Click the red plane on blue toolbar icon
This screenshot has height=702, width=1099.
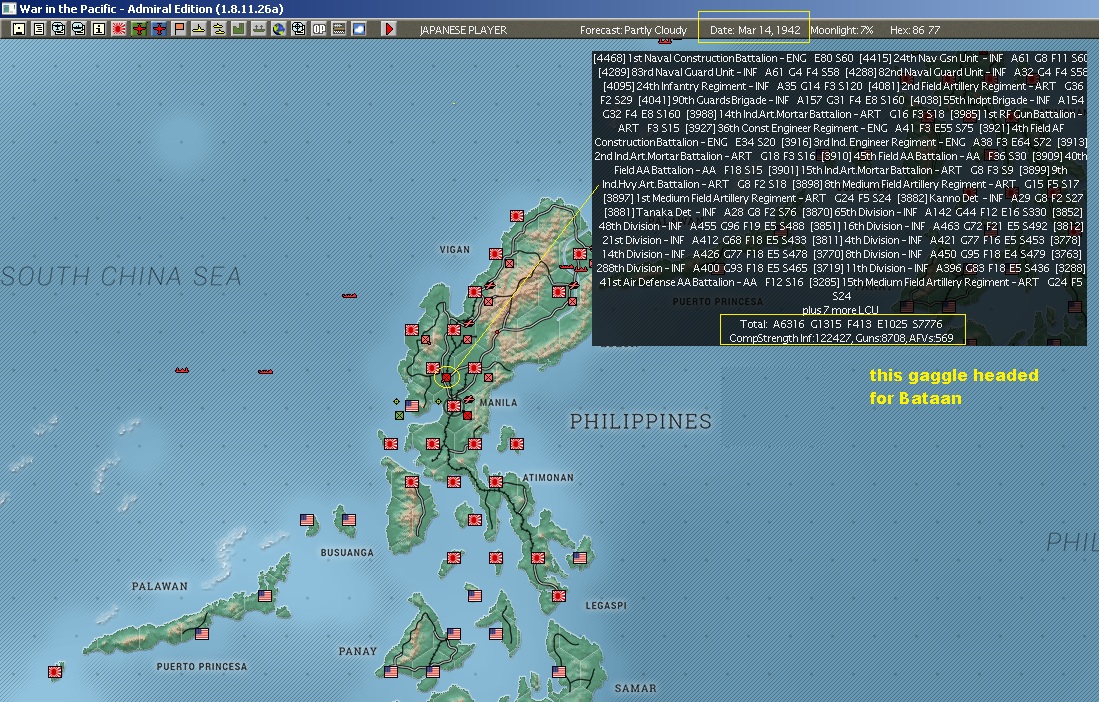159,29
